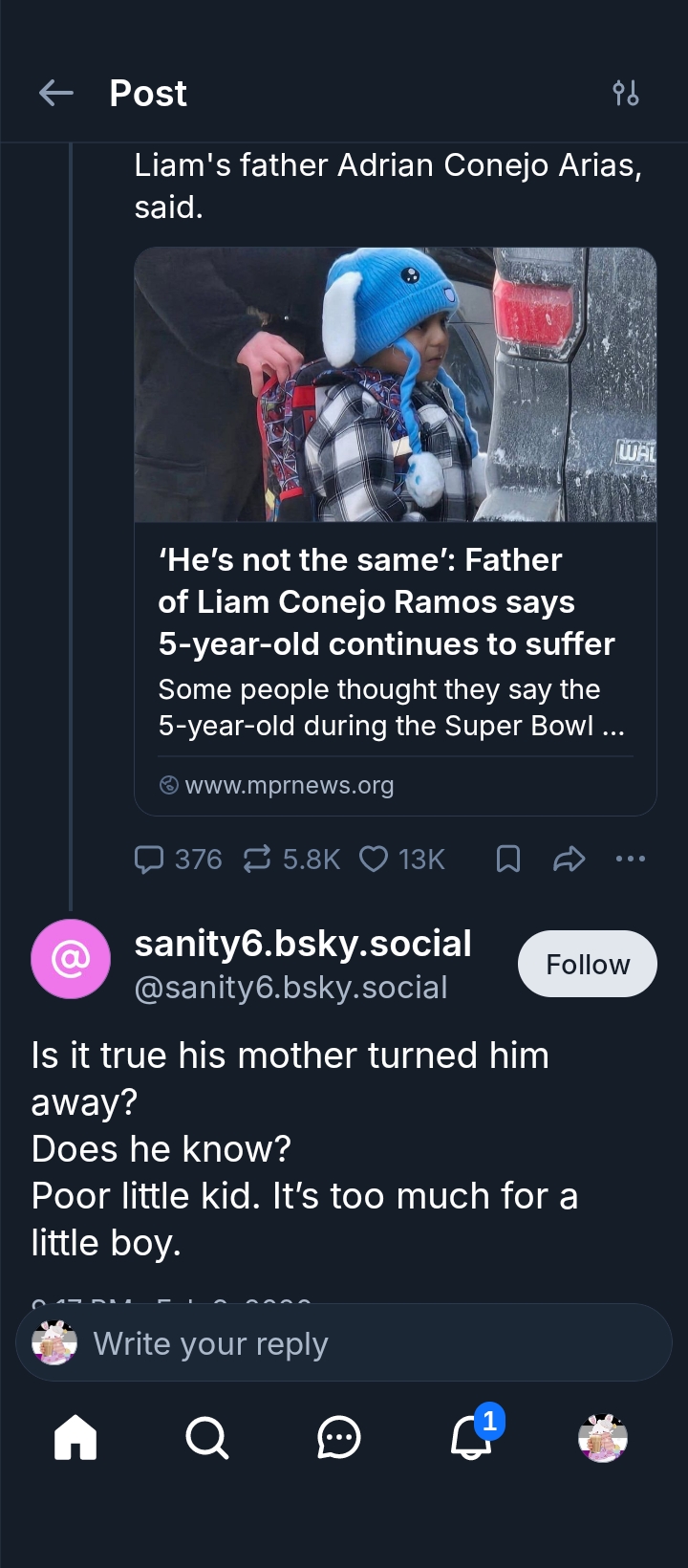
Task: Repost the post with 5.8K reposts
Action: coord(290,860)
